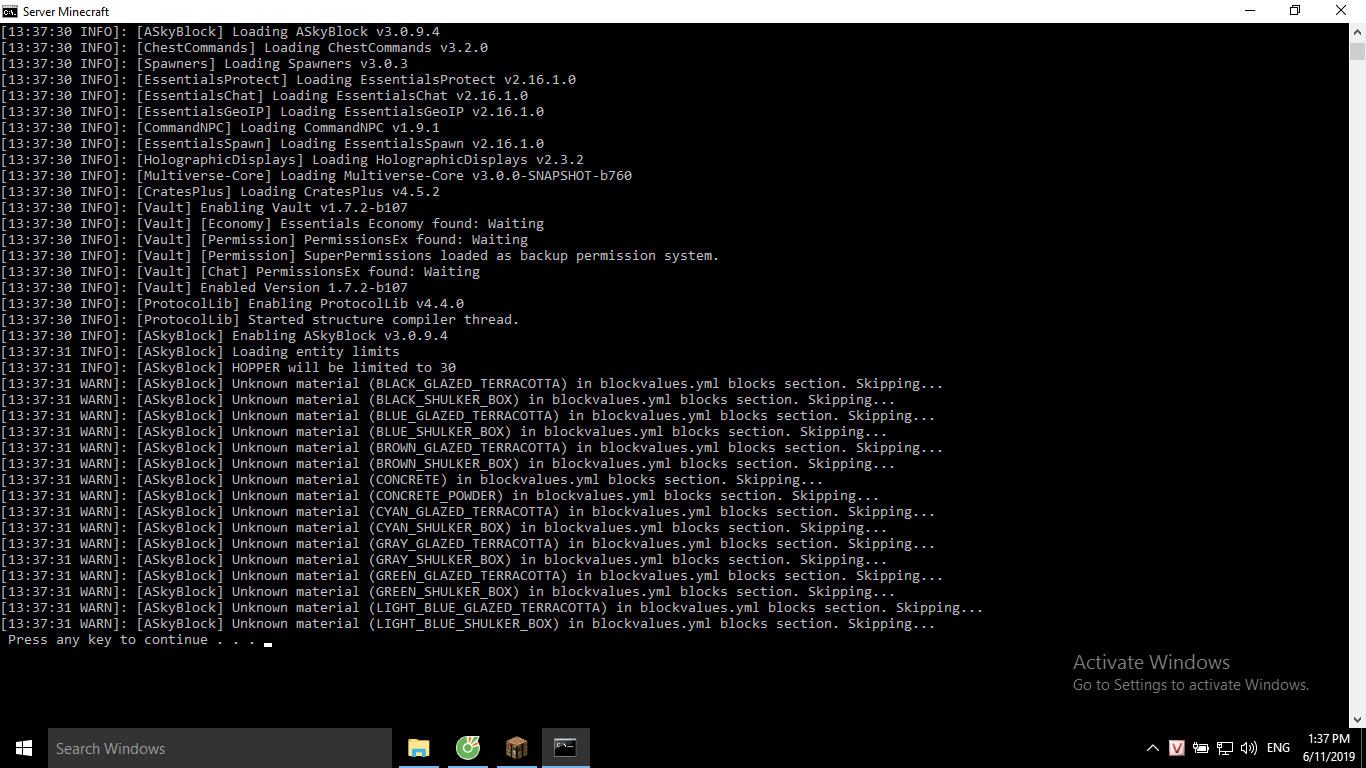Click '[Permission] PermissionsEx found: Waiting' text
The height and width of the screenshot is (768, 1366).
[x=364, y=240]
